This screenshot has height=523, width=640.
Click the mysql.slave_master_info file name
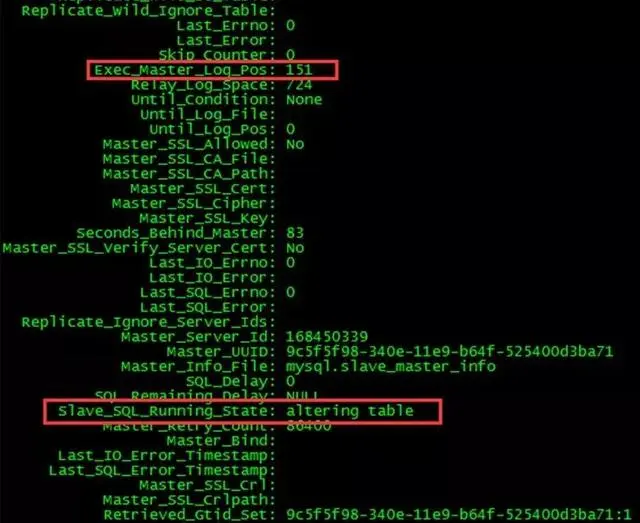tap(391, 367)
